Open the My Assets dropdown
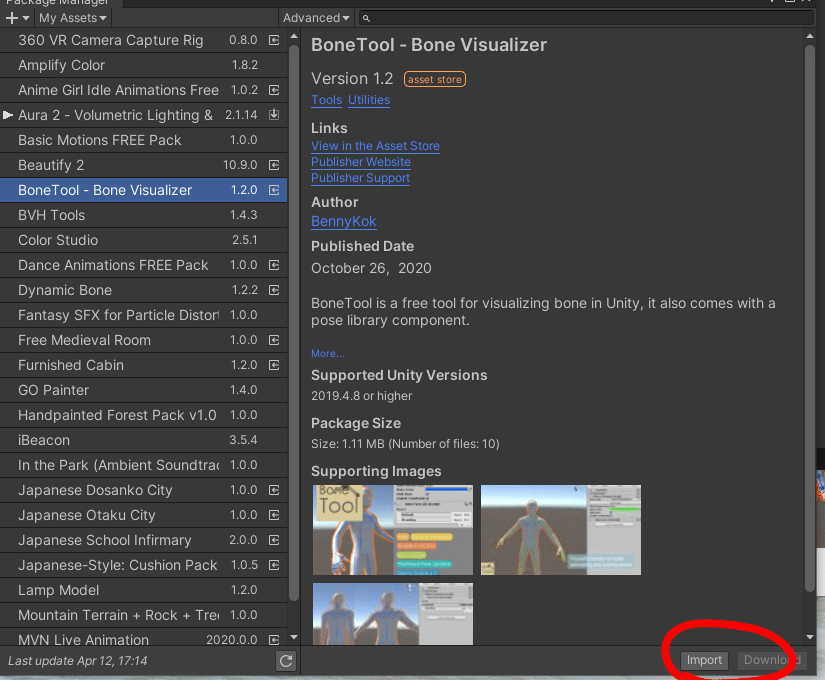This screenshot has height=680, width=825. [72, 18]
